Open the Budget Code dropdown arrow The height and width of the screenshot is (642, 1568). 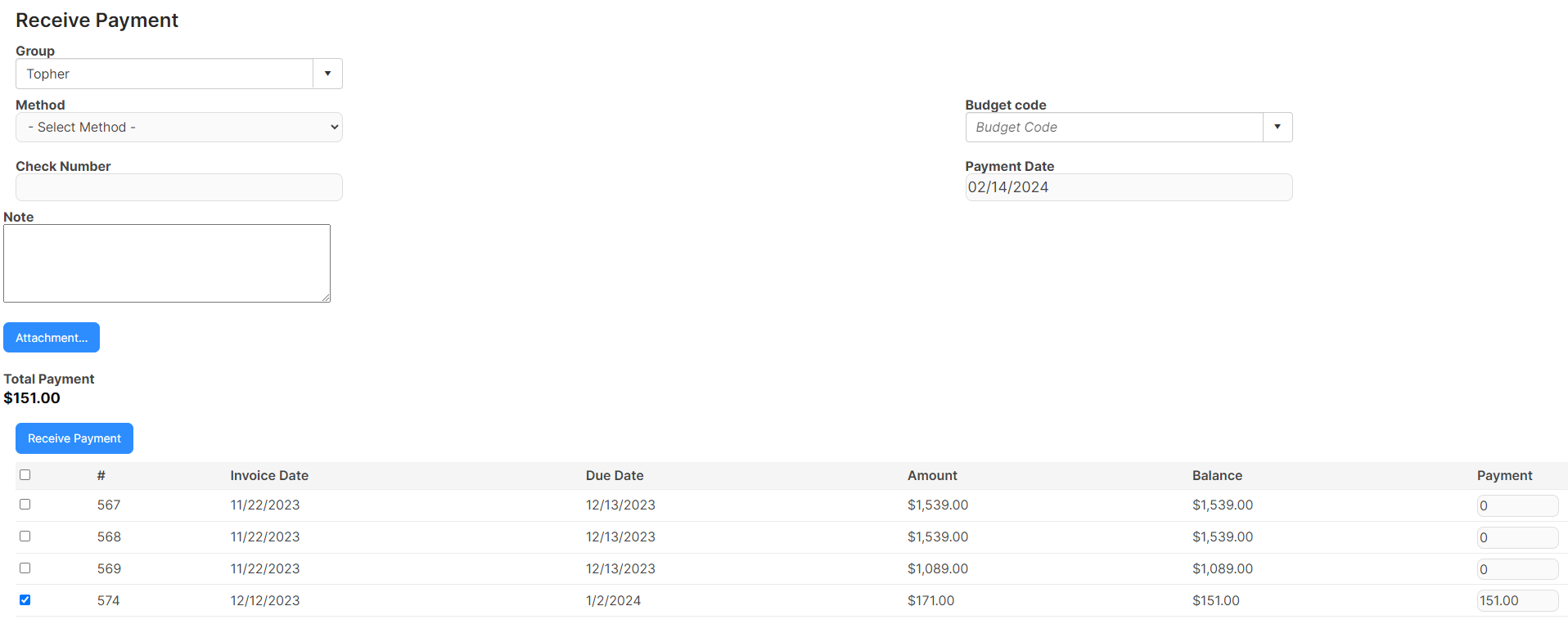1277,127
